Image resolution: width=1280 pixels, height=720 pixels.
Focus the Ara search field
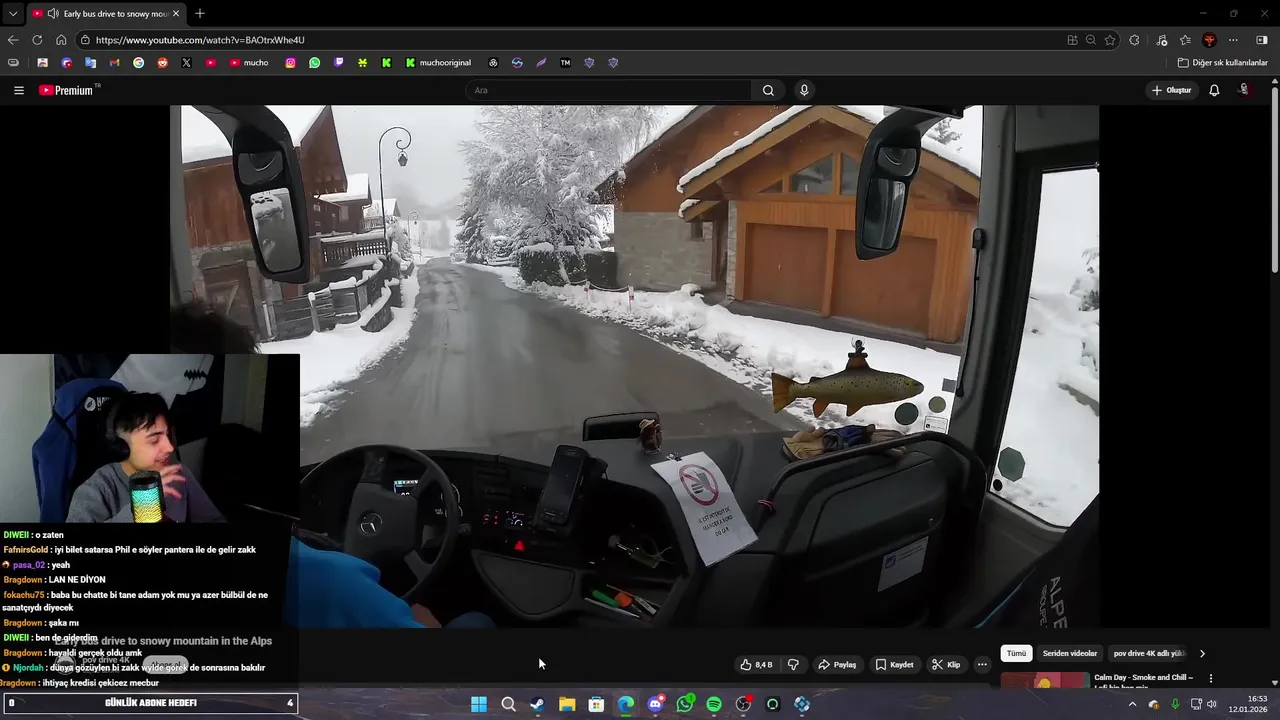[608, 90]
